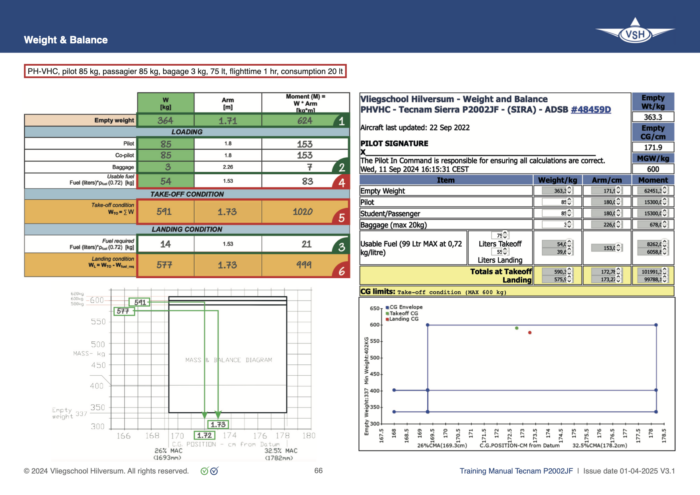Use the Student/Passenger Arm/cm stepper arrows

click(x=619, y=213)
